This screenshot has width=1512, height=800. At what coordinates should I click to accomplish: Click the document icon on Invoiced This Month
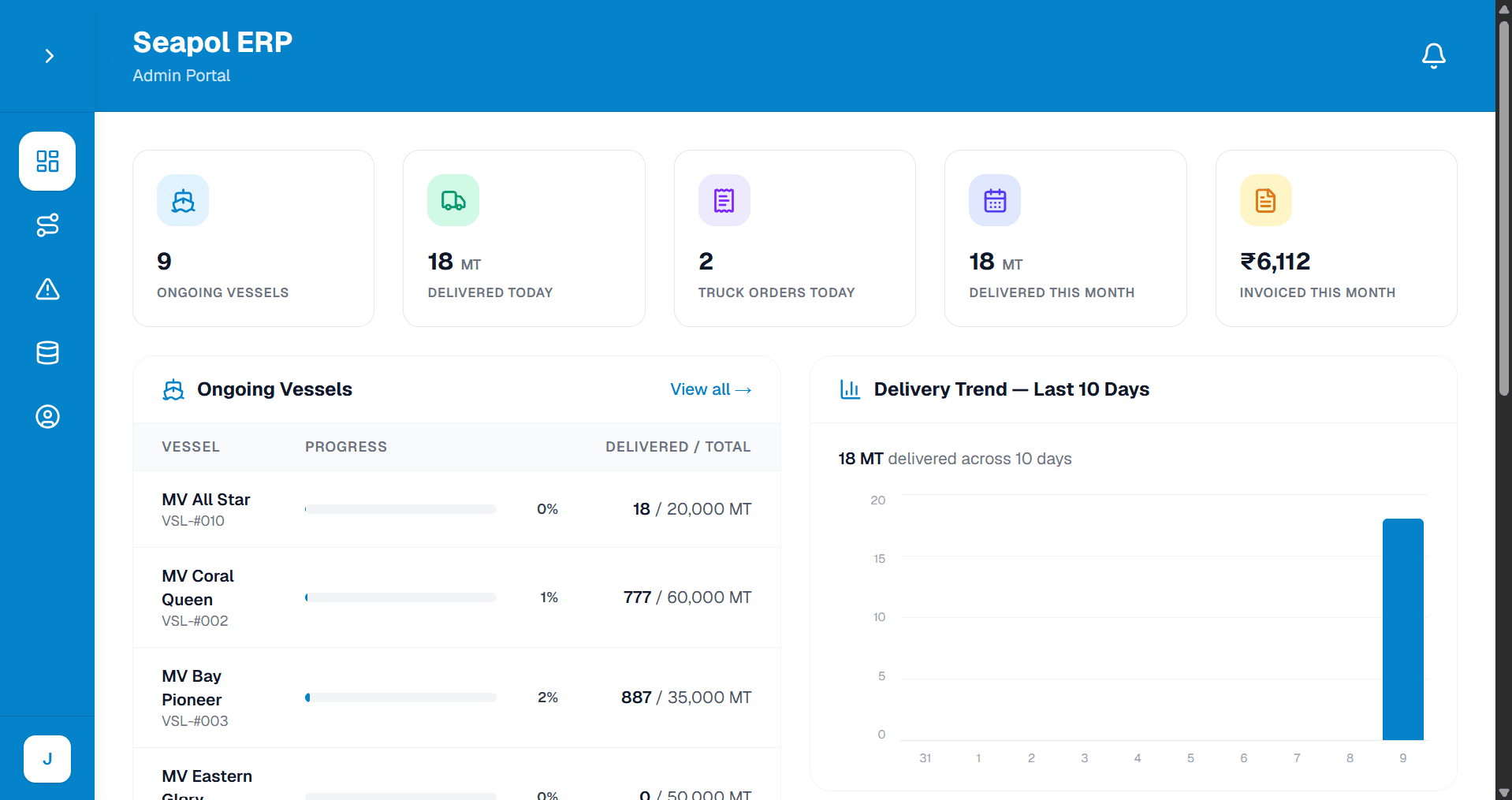pyautogui.click(x=1265, y=200)
